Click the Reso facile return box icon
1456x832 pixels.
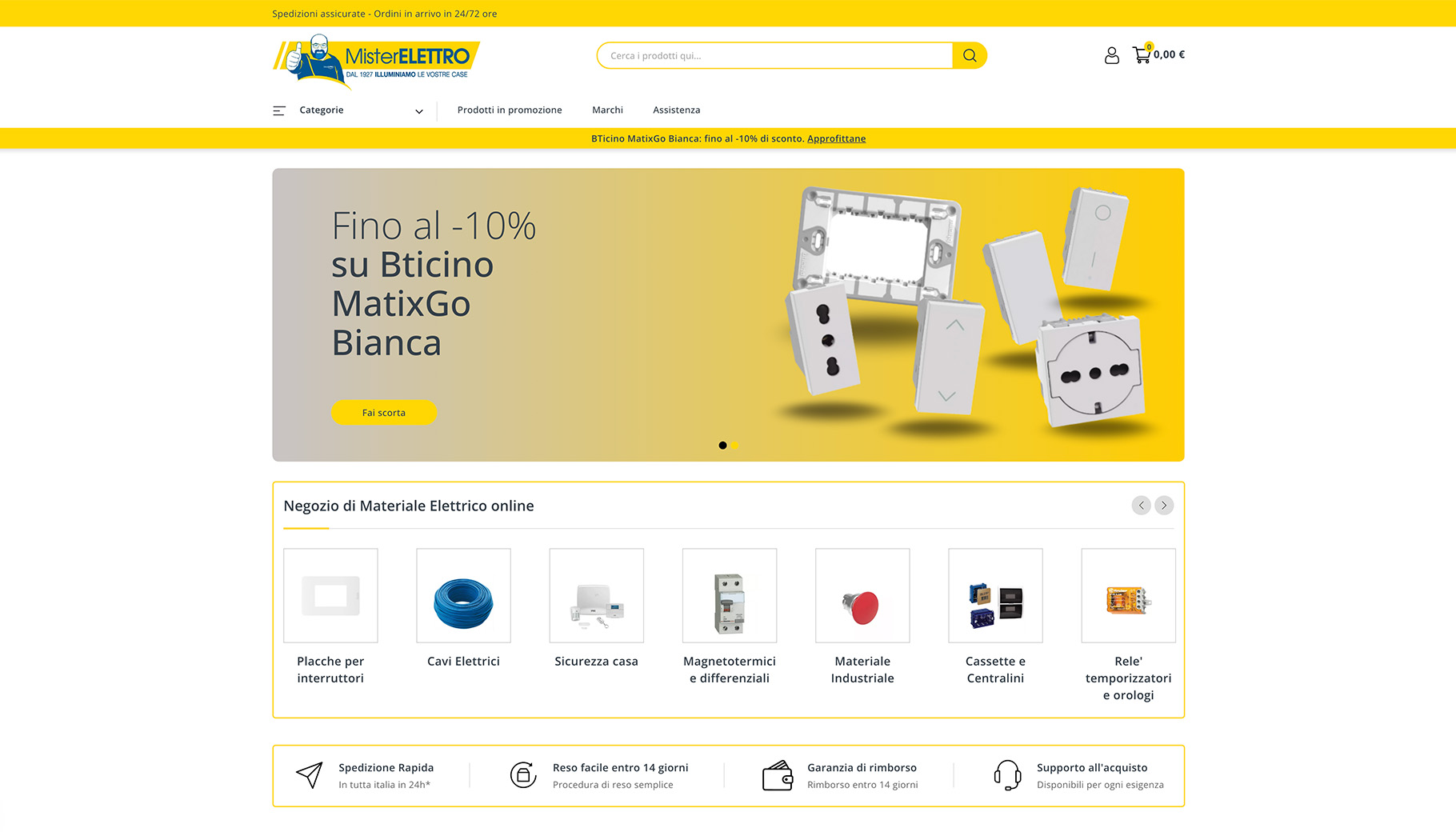coord(523,774)
